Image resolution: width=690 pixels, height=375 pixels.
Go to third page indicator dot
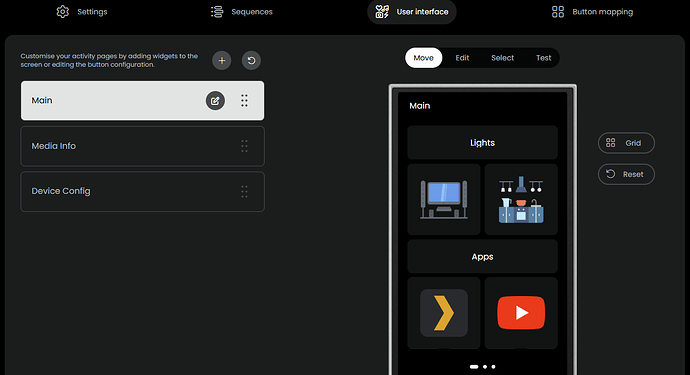point(493,367)
